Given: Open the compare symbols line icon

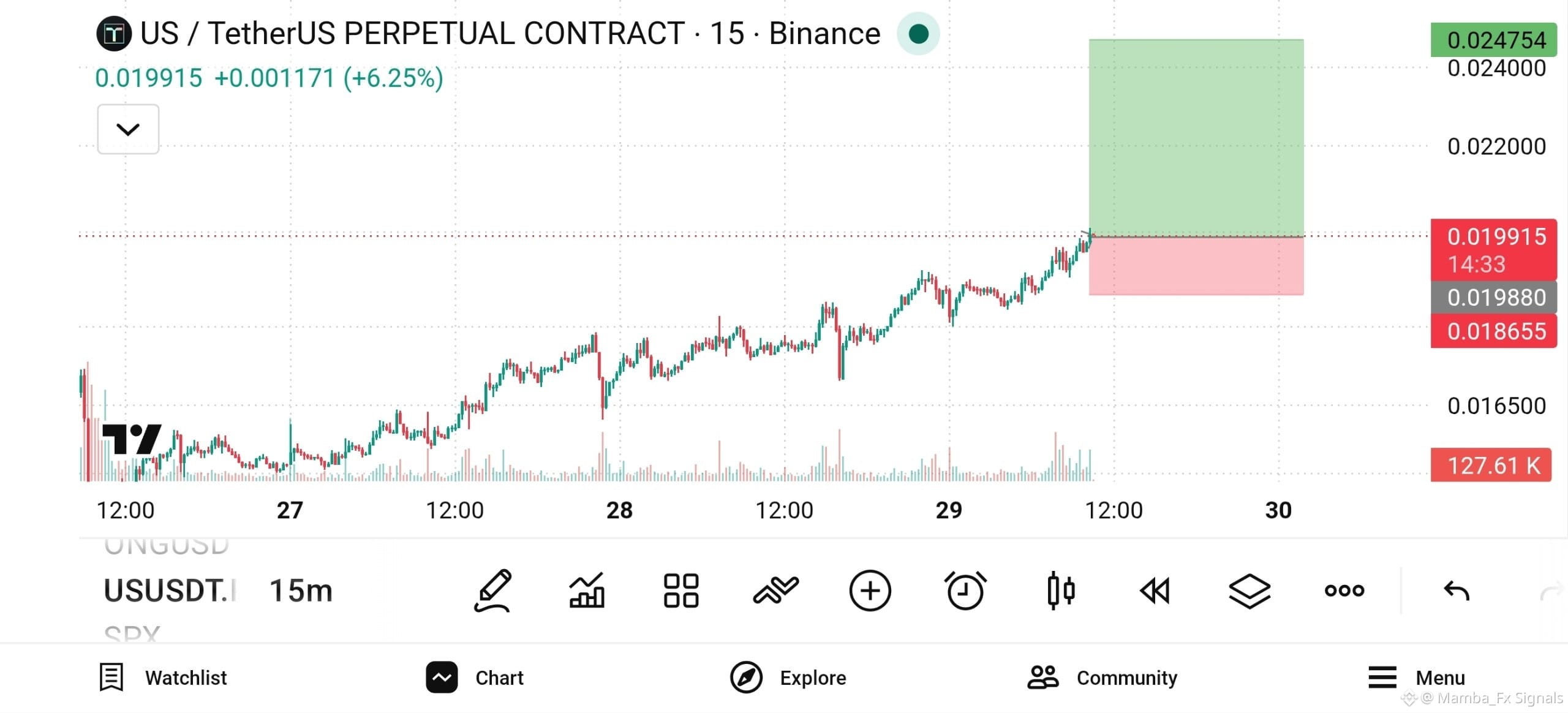Looking at the screenshot, I should [x=775, y=590].
